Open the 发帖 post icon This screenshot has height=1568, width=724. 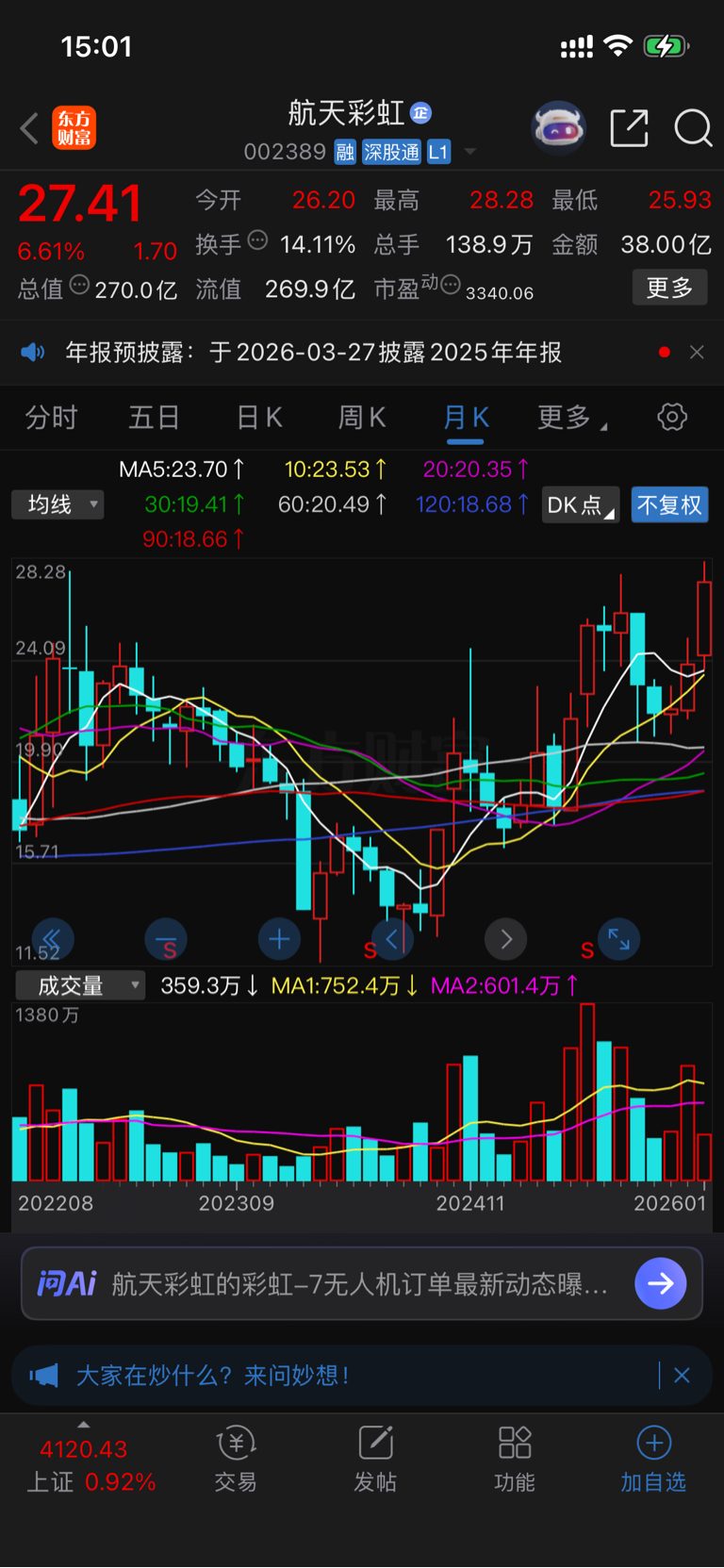click(375, 1460)
